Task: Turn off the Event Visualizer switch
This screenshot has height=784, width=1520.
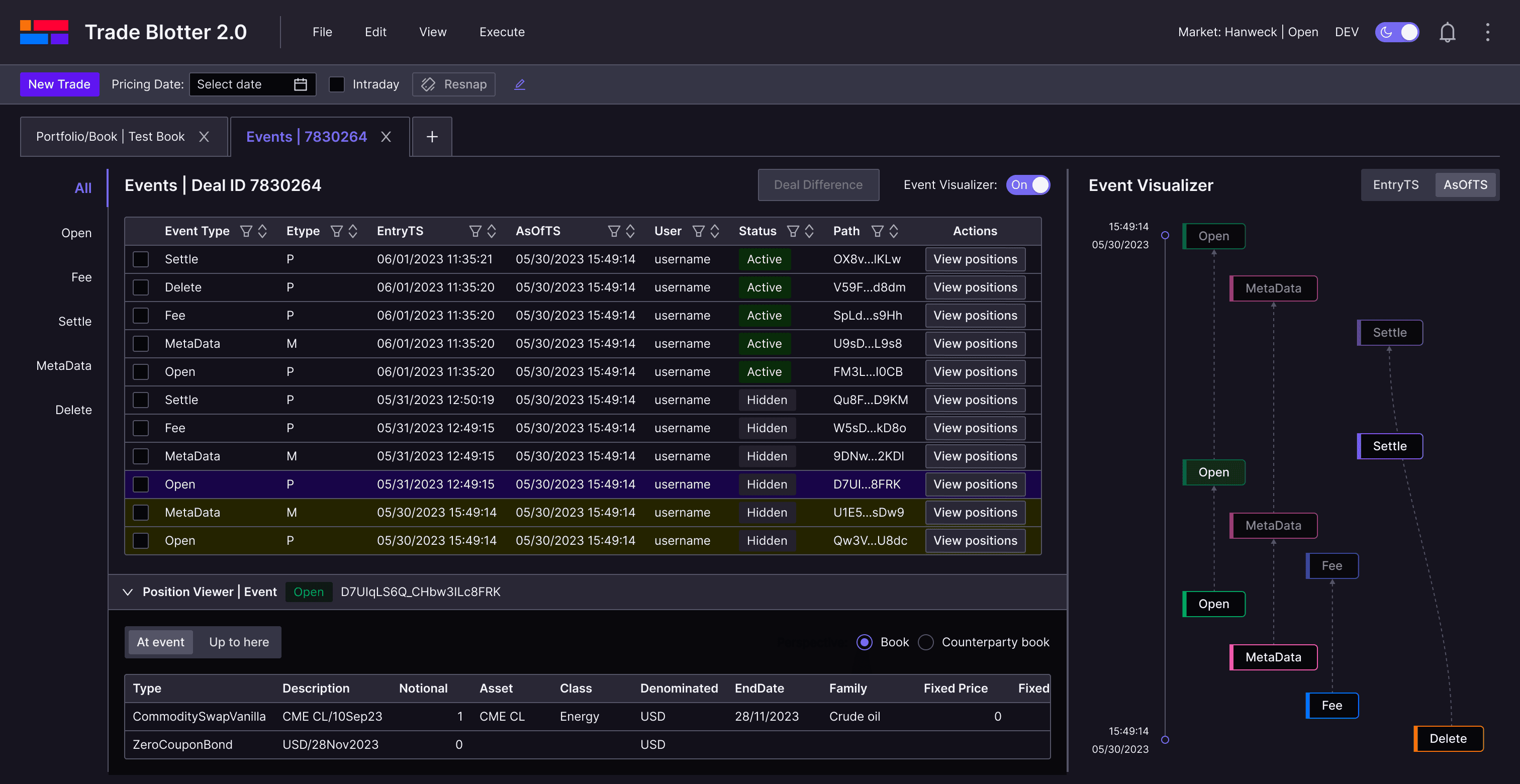Action: click(1028, 185)
